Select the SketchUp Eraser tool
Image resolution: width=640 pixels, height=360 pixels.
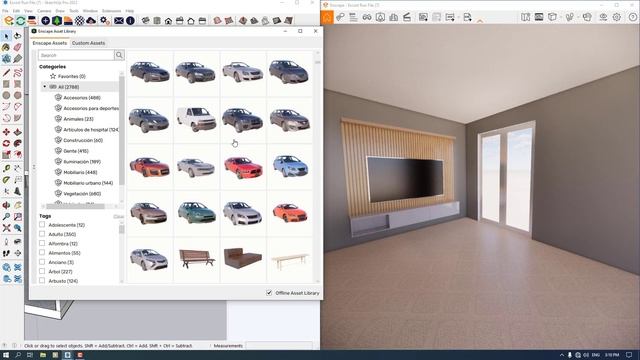[18, 47]
